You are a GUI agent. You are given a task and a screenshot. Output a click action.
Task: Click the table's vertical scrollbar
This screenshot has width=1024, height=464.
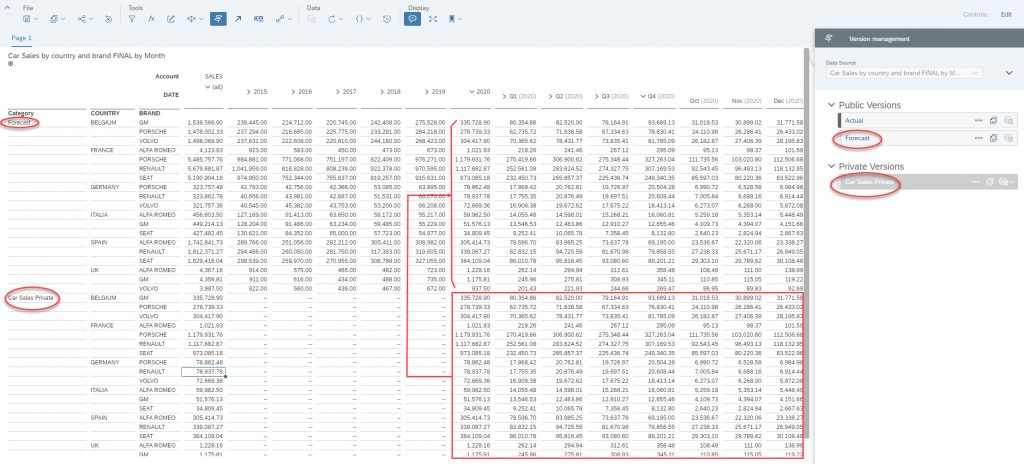[x=808, y=242]
